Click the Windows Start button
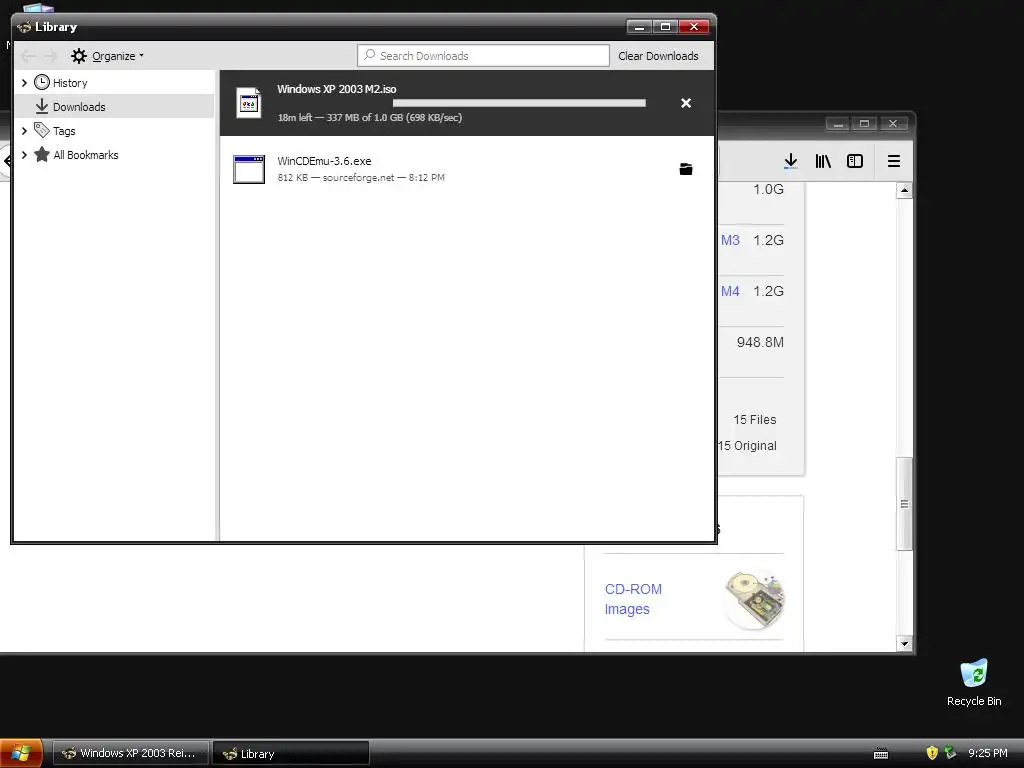This screenshot has width=1024, height=768. pyautogui.click(x=22, y=753)
